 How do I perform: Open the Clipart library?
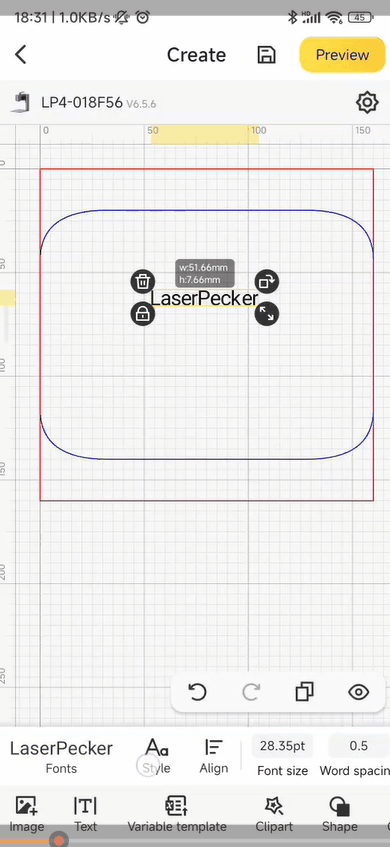(274, 814)
